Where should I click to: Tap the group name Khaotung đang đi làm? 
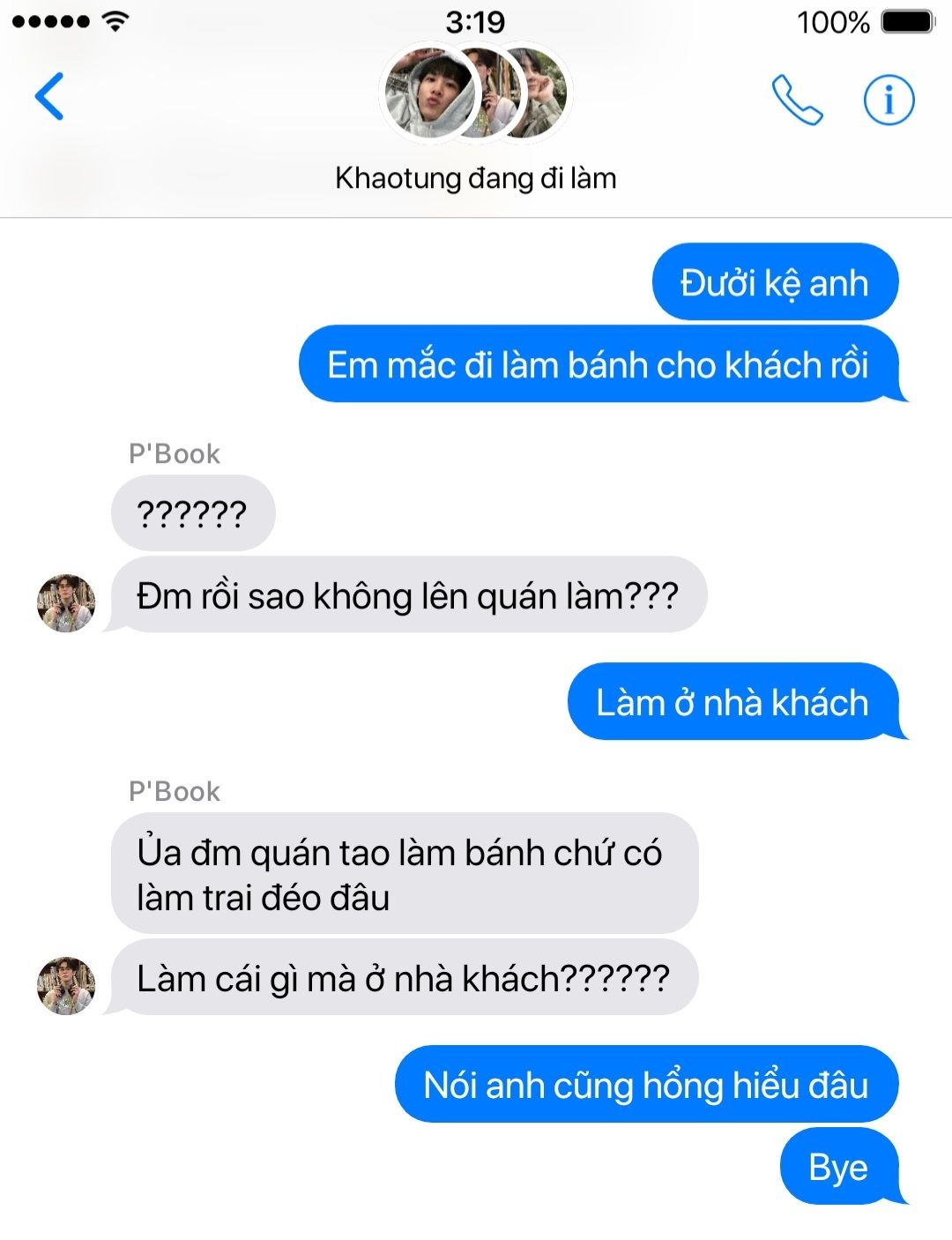tap(475, 178)
